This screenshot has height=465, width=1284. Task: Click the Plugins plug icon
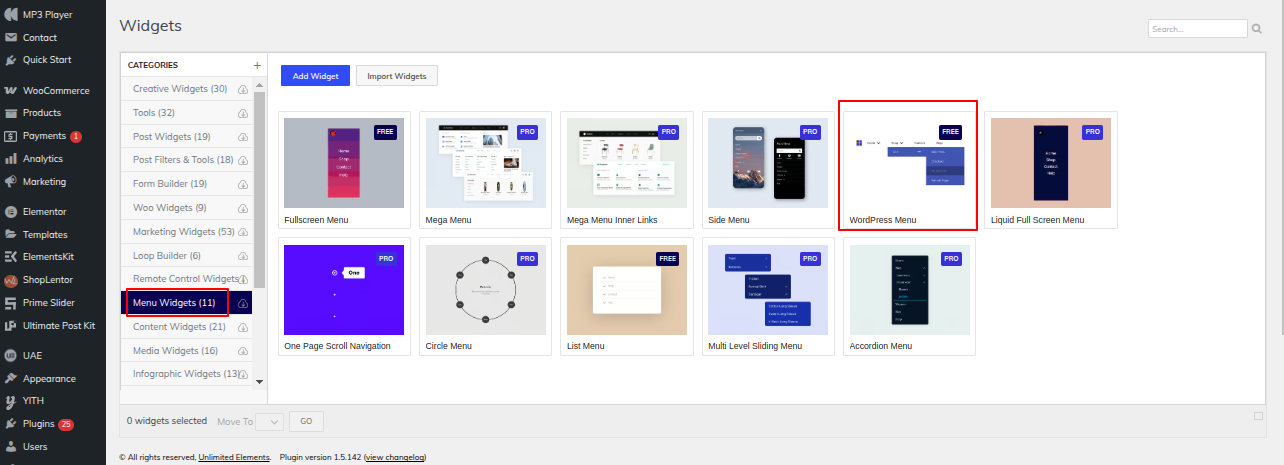[11, 424]
